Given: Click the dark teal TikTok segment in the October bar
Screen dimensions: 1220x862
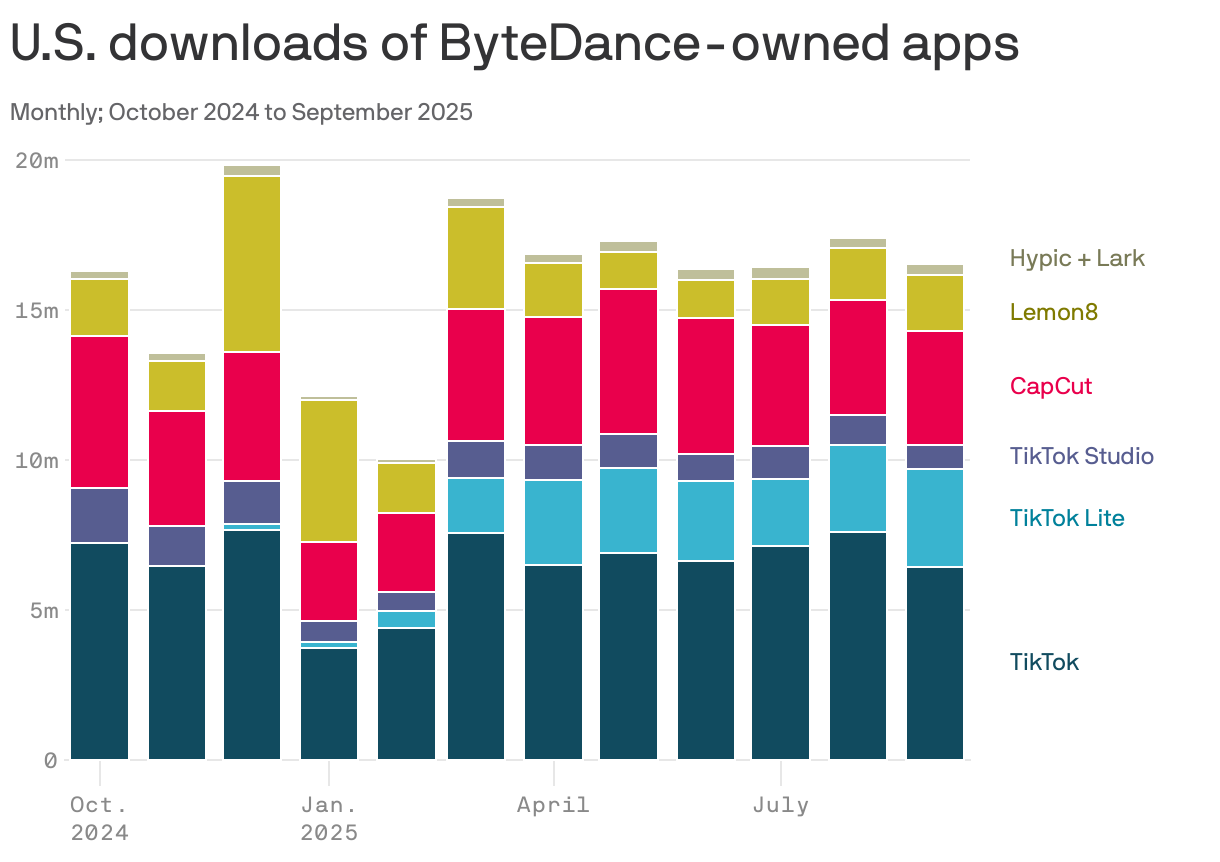Looking at the screenshot, I should [x=97, y=650].
